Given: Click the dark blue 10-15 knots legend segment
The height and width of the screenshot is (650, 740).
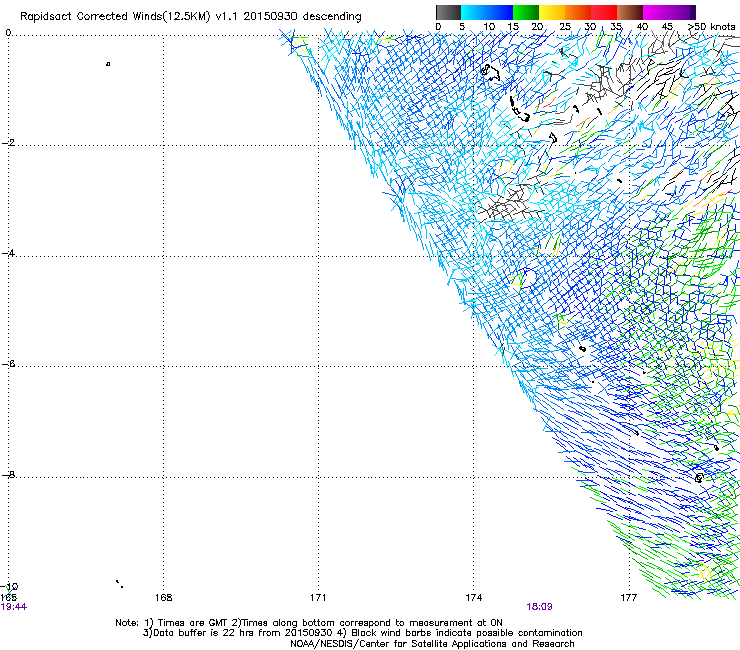Looking at the screenshot, I should click(500, 12).
